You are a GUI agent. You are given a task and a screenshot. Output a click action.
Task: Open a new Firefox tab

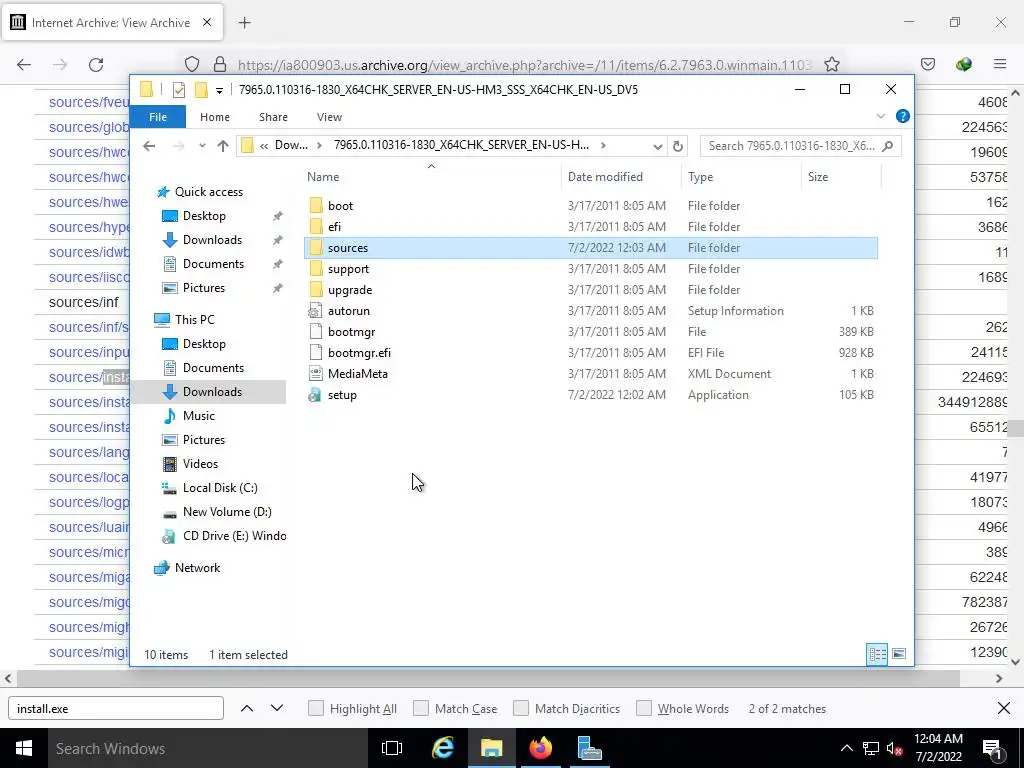click(245, 23)
